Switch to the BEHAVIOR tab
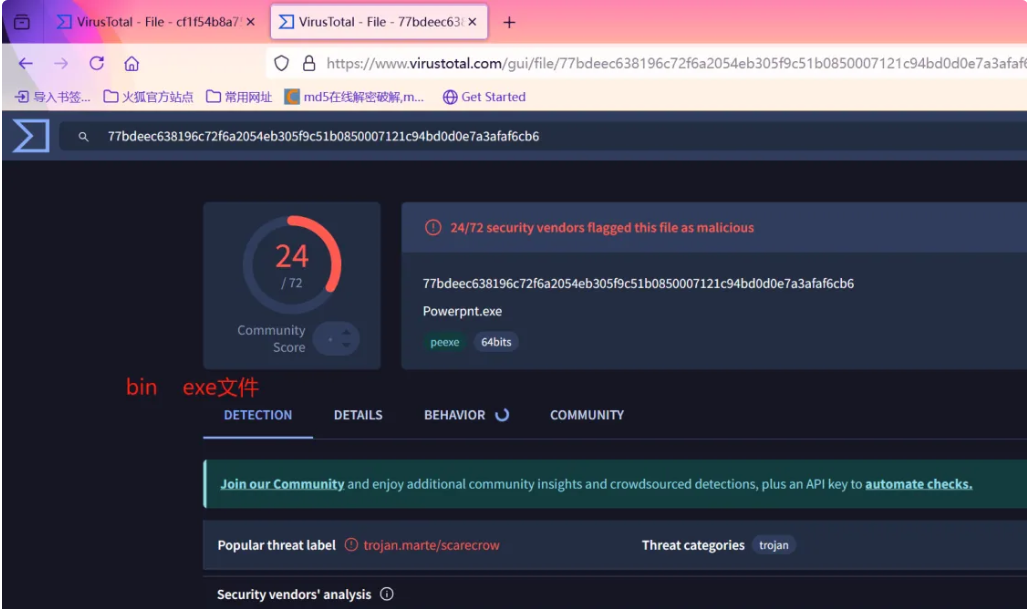This screenshot has height=609, width=1027. click(455, 415)
